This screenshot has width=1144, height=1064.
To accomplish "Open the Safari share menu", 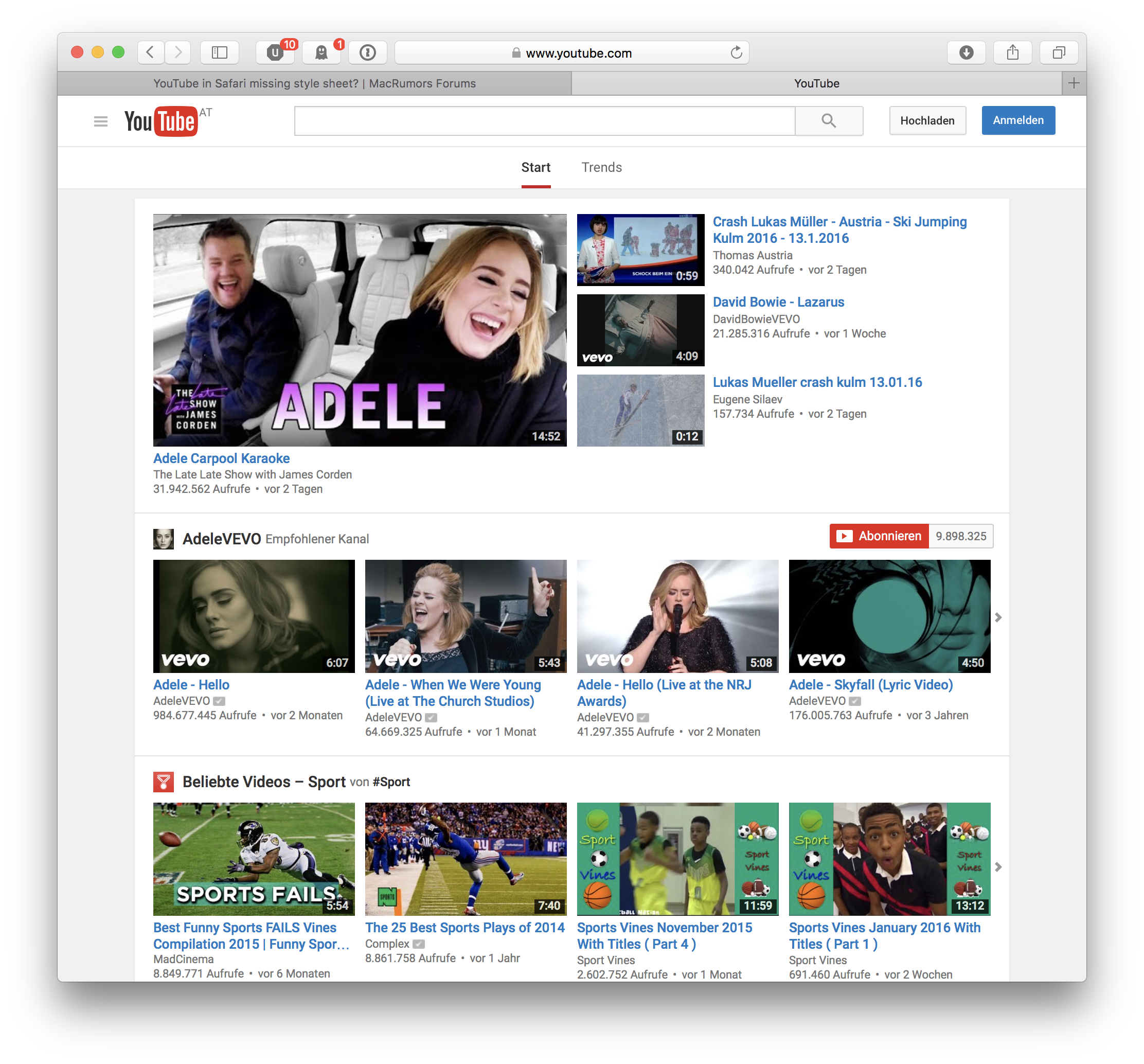I will 1012,53.
